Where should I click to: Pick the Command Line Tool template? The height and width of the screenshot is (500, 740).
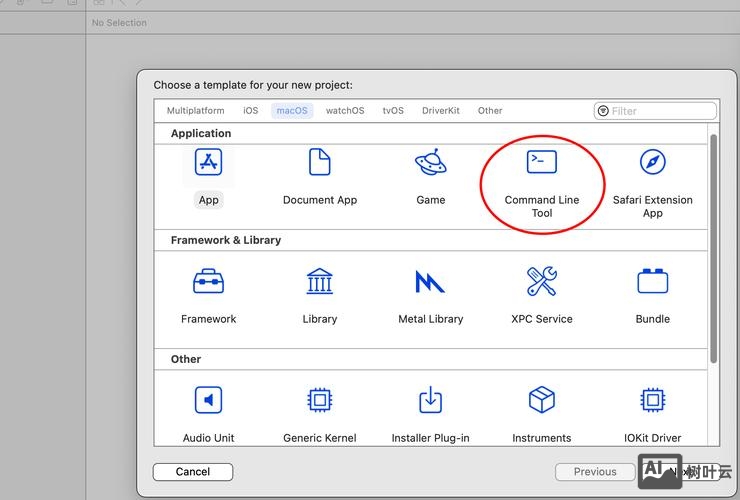[x=542, y=163]
